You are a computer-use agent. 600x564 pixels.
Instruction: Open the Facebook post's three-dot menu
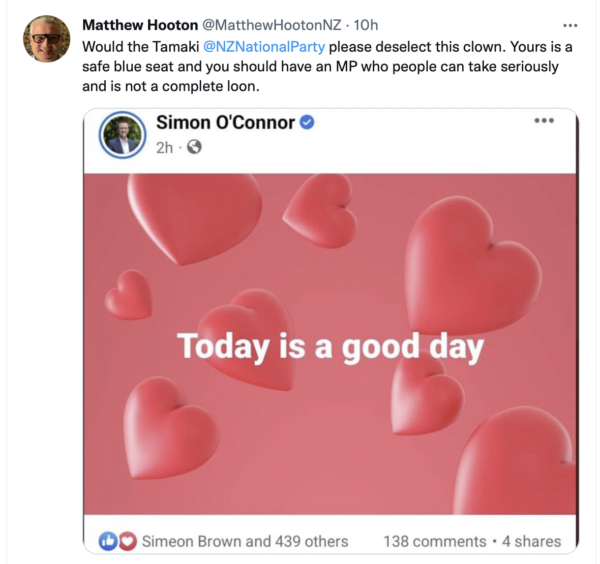543,122
